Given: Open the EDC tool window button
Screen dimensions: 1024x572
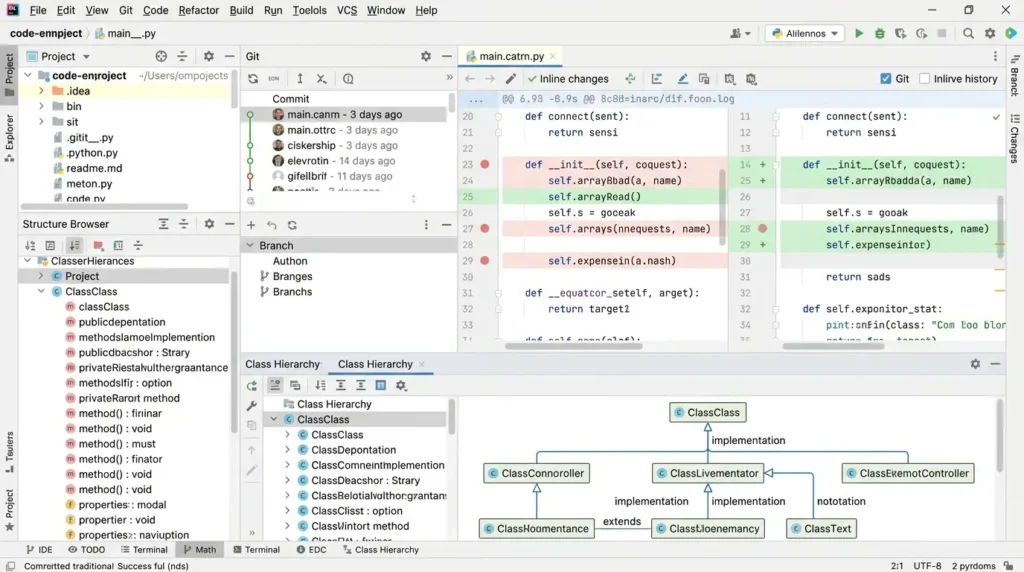Looking at the screenshot, I should pyautogui.click(x=311, y=550).
